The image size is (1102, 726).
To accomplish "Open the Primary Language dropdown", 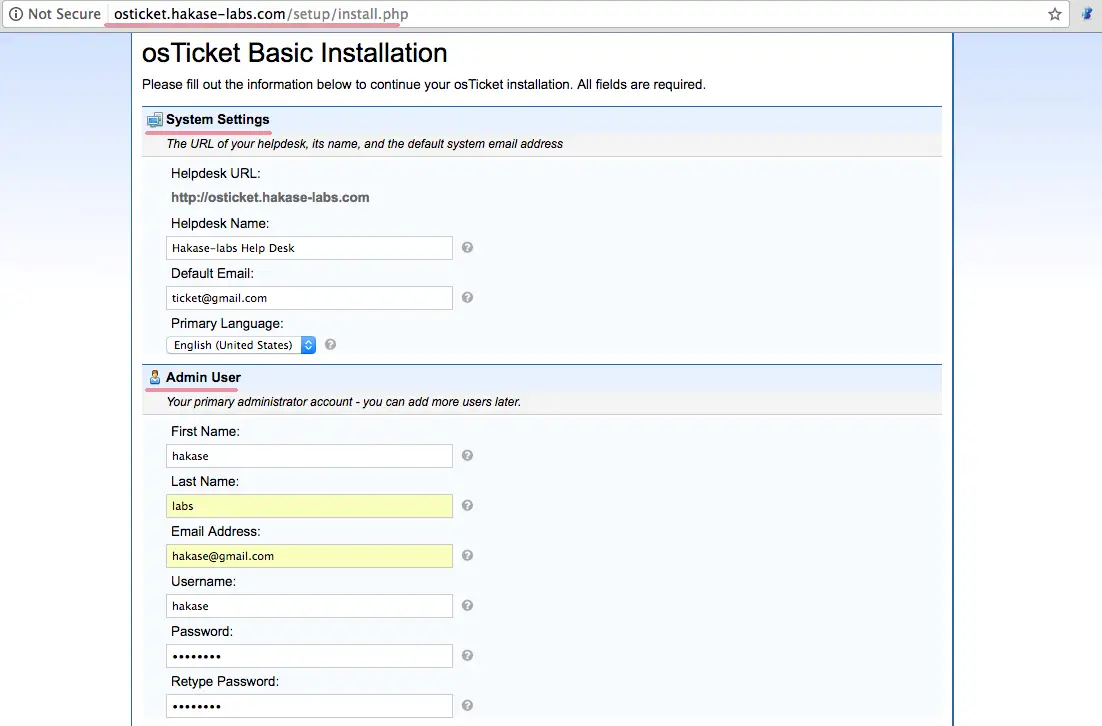I will point(241,345).
